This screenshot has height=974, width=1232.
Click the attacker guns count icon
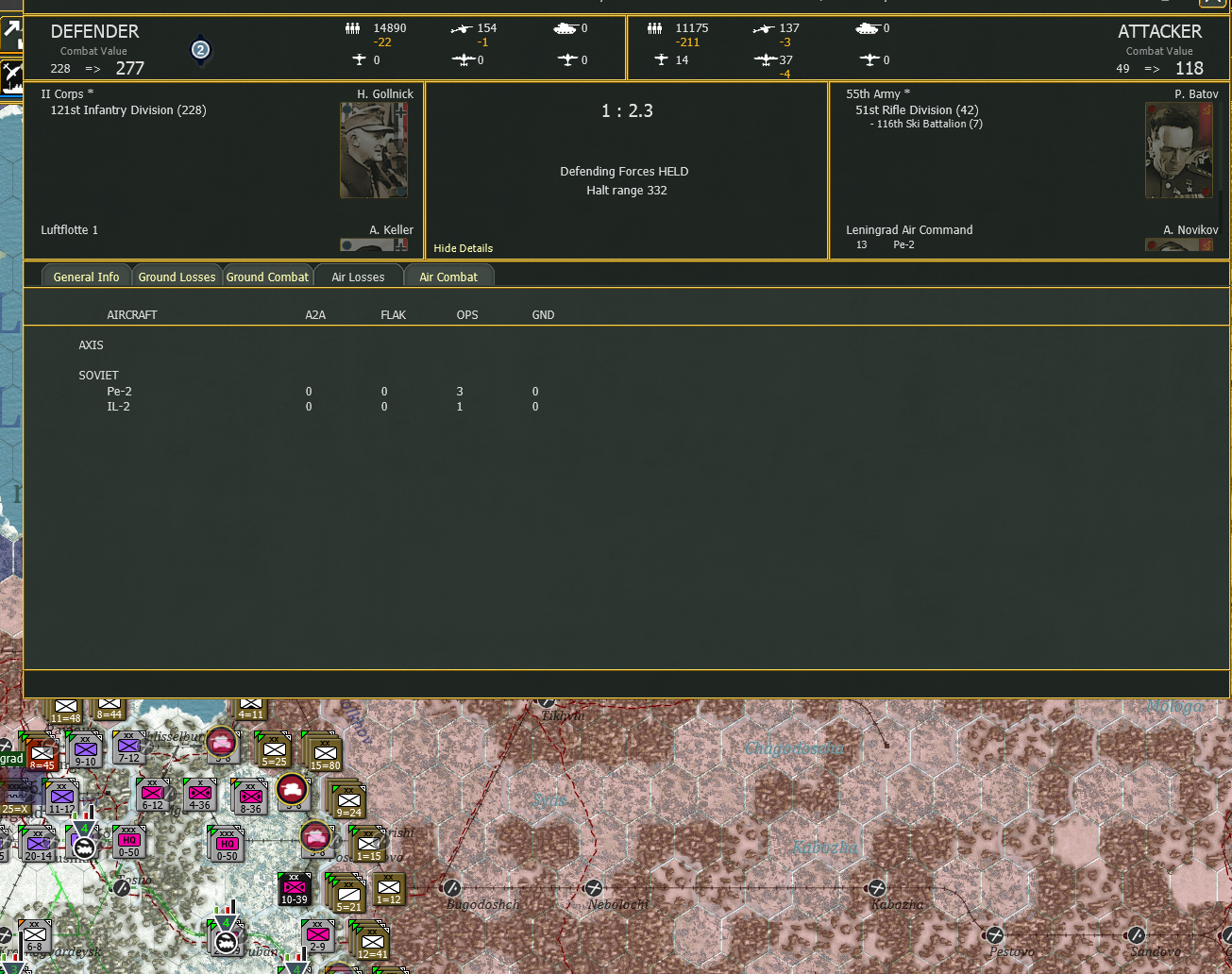tap(764, 28)
